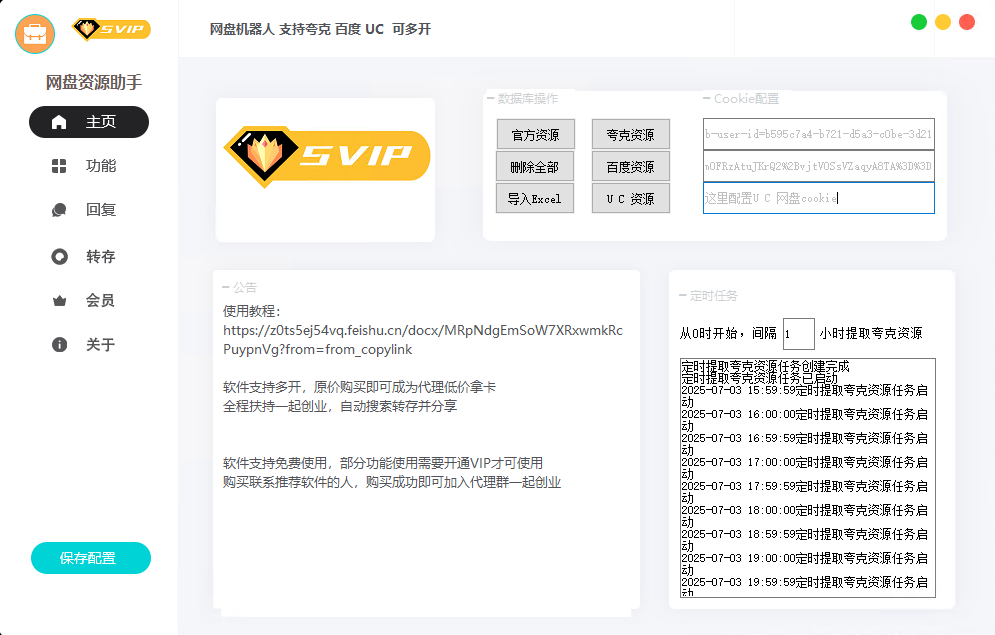This screenshot has width=995, height=635.
Task: Click the announcement line 软件支持多开
Action: 360,388
